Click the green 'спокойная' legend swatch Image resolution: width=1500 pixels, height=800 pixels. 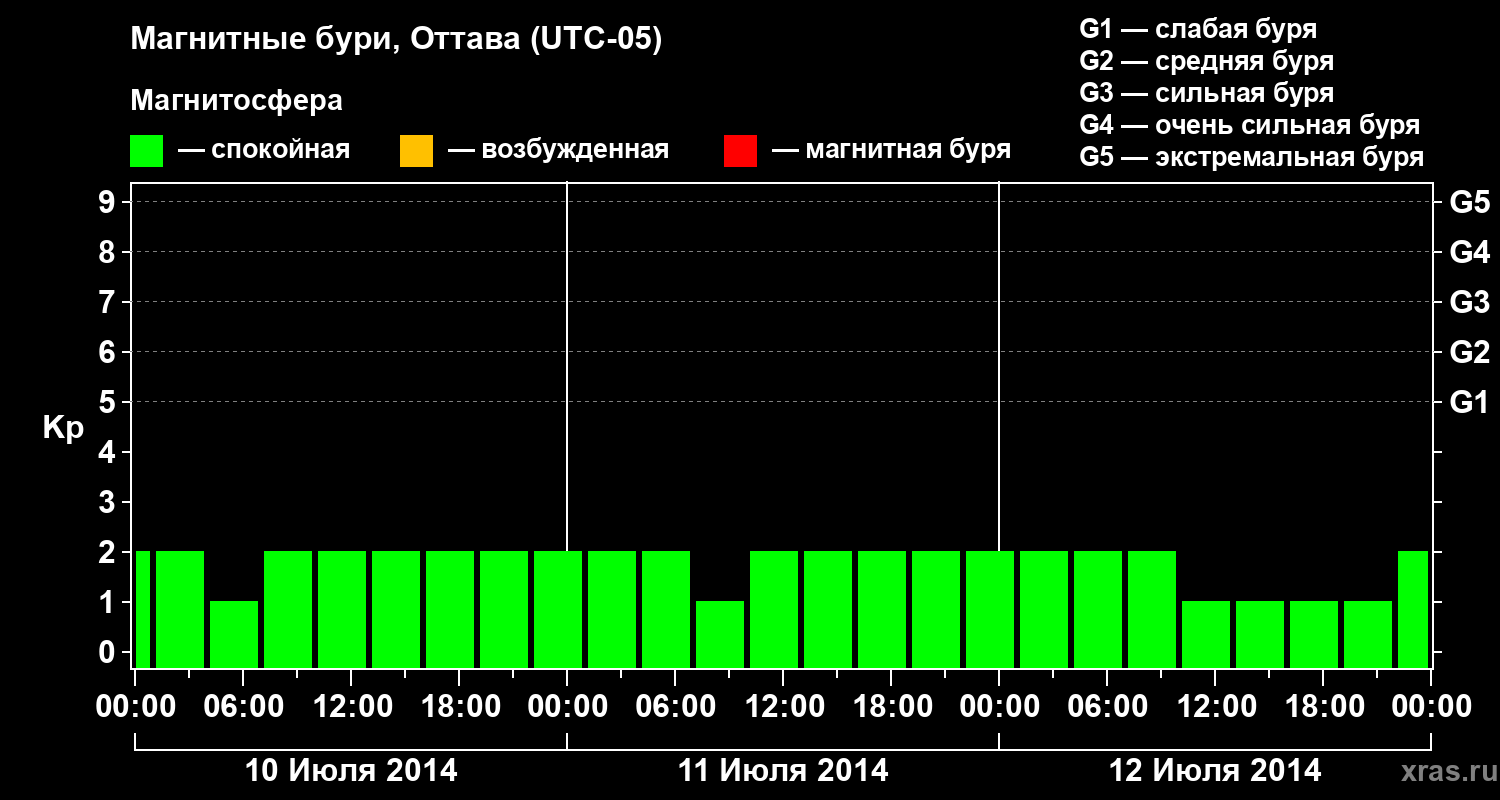click(x=147, y=151)
